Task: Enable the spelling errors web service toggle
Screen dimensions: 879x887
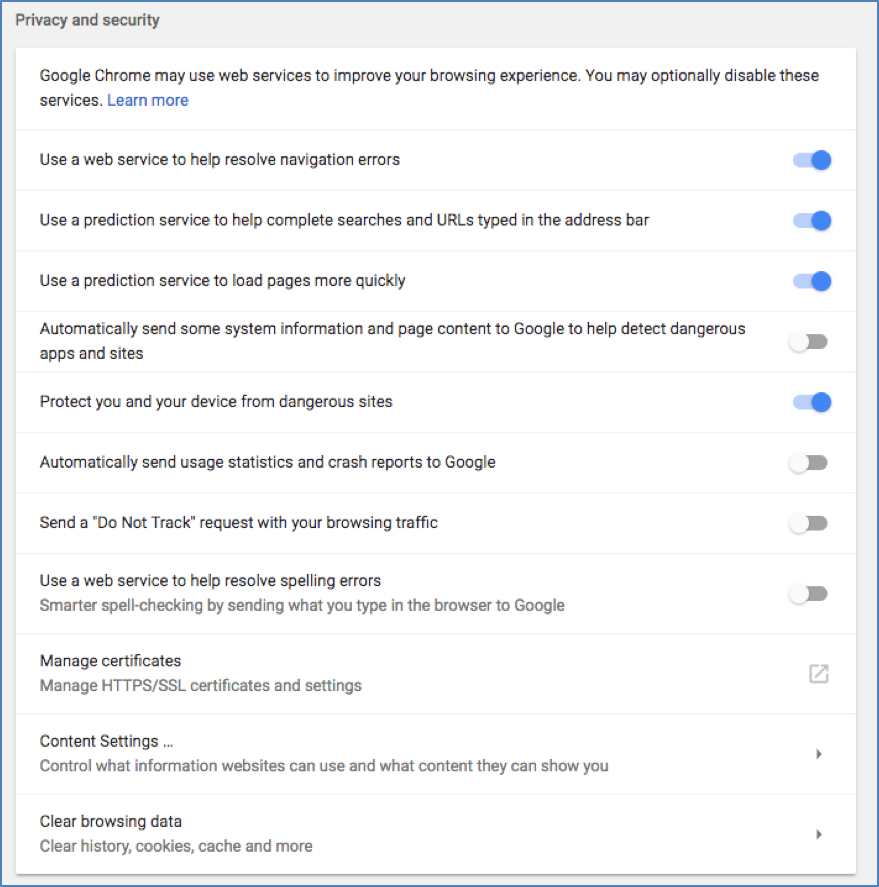Action: pos(808,594)
